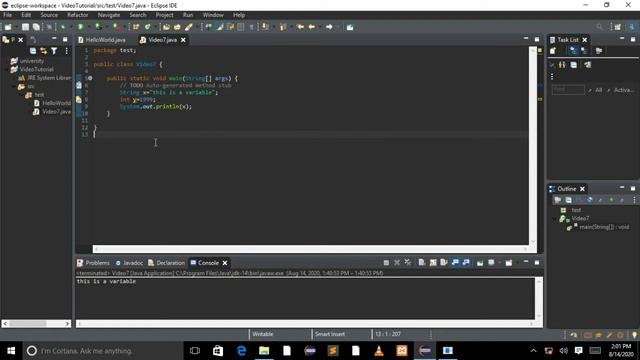Click the Task List Find input field
The width and height of the screenshot is (640, 360).
(568, 90)
